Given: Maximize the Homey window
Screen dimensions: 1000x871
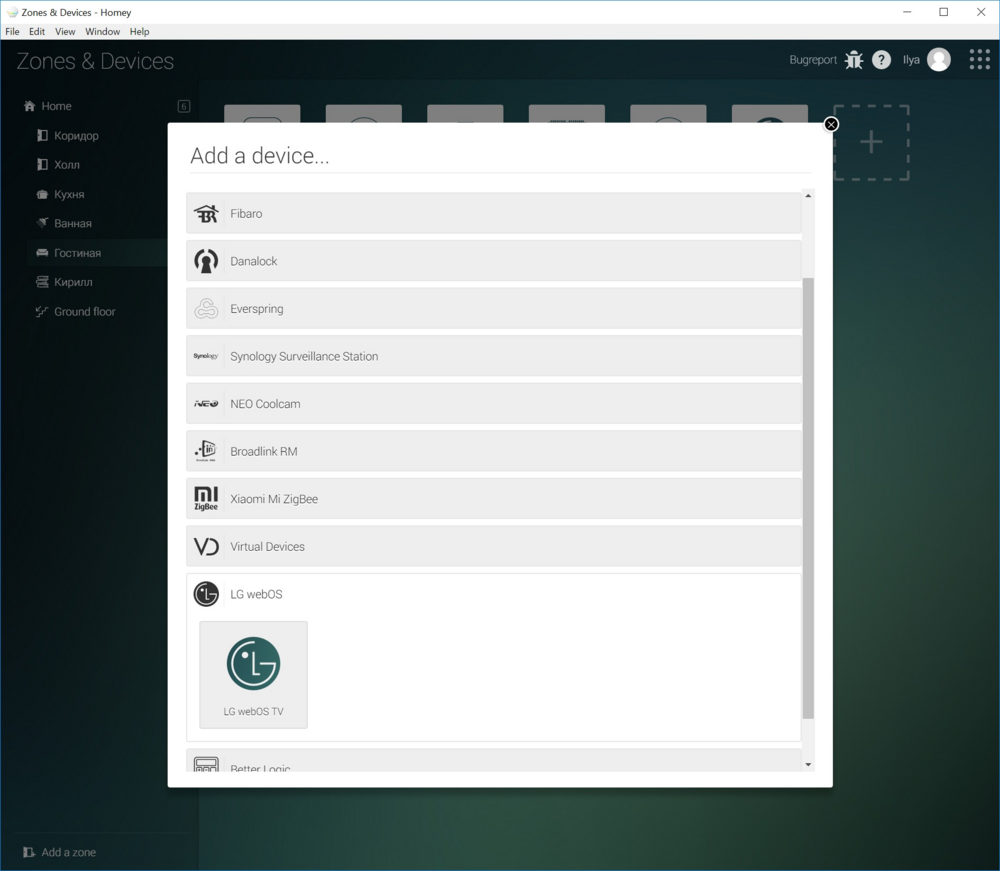Looking at the screenshot, I should point(944,12).
